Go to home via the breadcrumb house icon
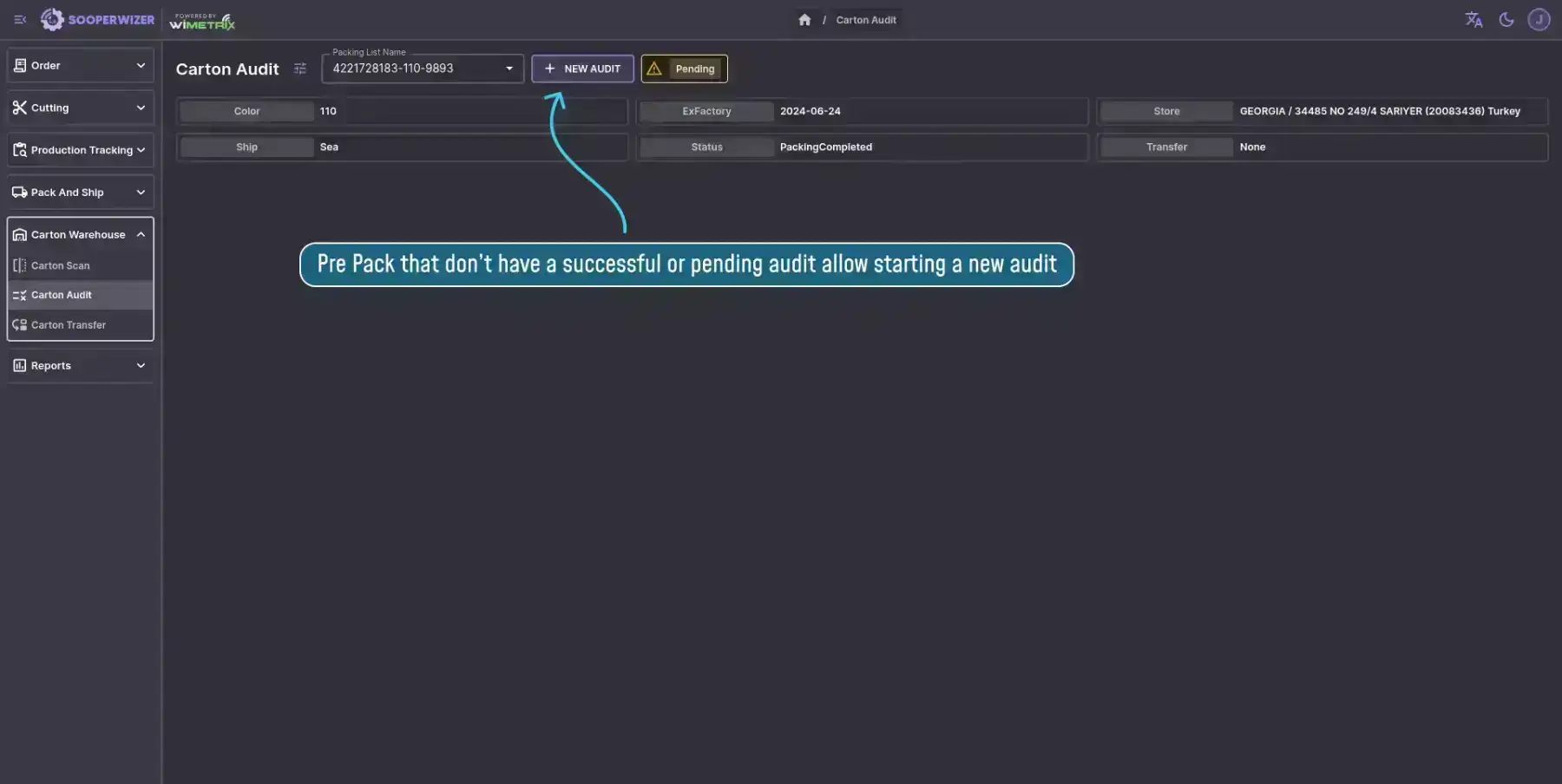The width and height of the screenshot is (1562, 784). click(804, 19)
